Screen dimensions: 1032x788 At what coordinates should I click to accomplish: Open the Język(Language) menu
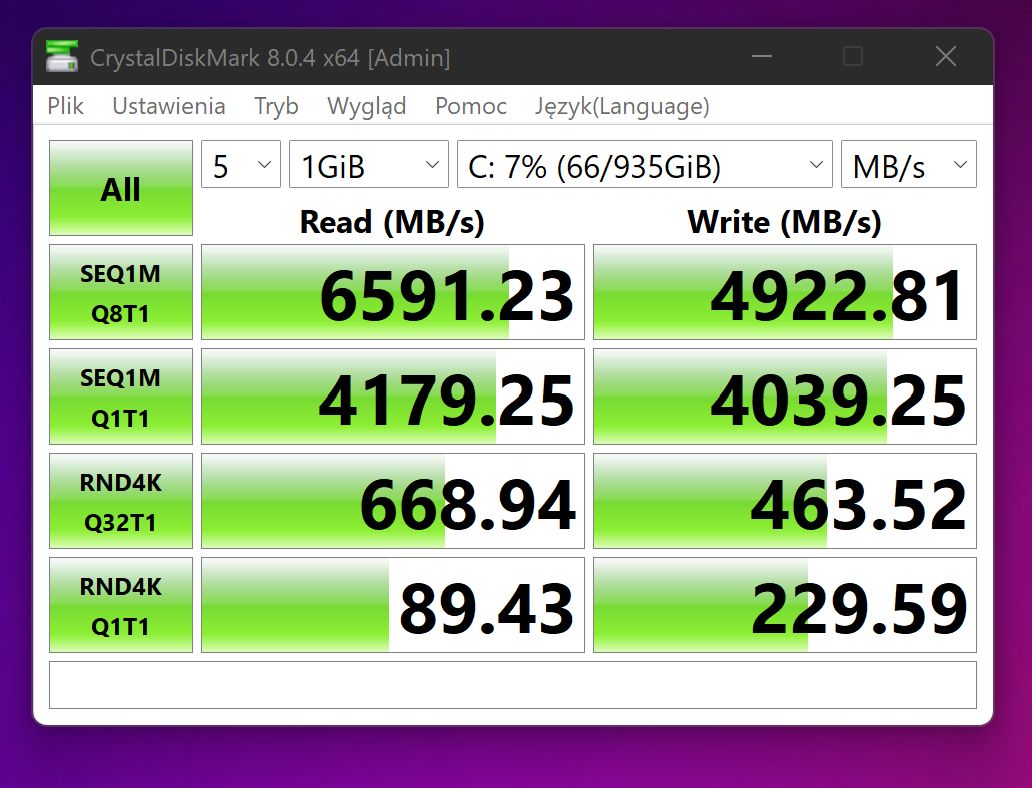pyautogui.click(x=622, y=106)
